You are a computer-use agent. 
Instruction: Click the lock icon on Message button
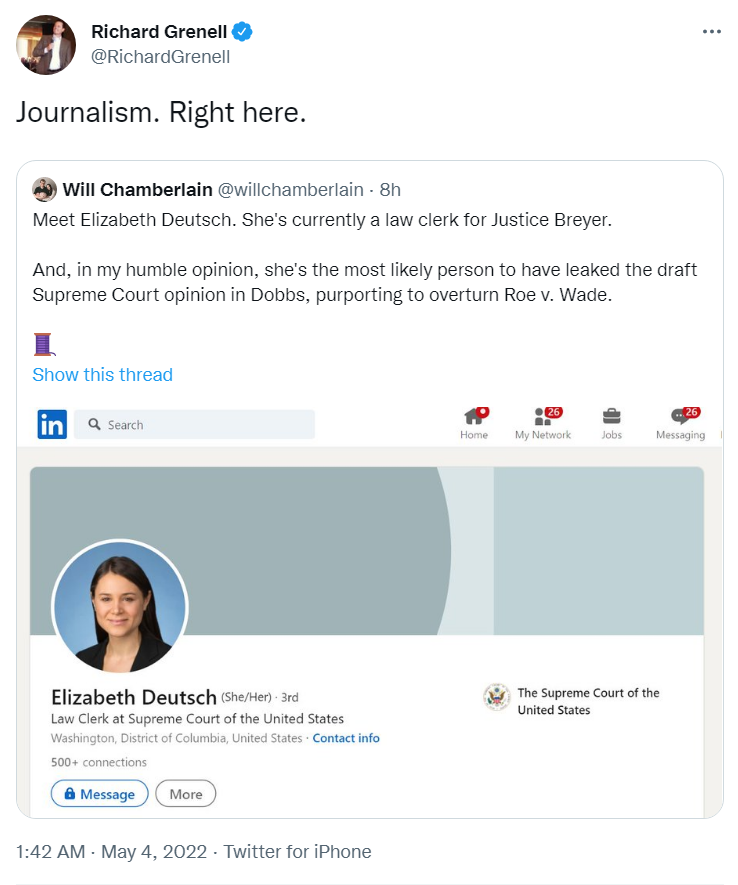tap(69, 794)
